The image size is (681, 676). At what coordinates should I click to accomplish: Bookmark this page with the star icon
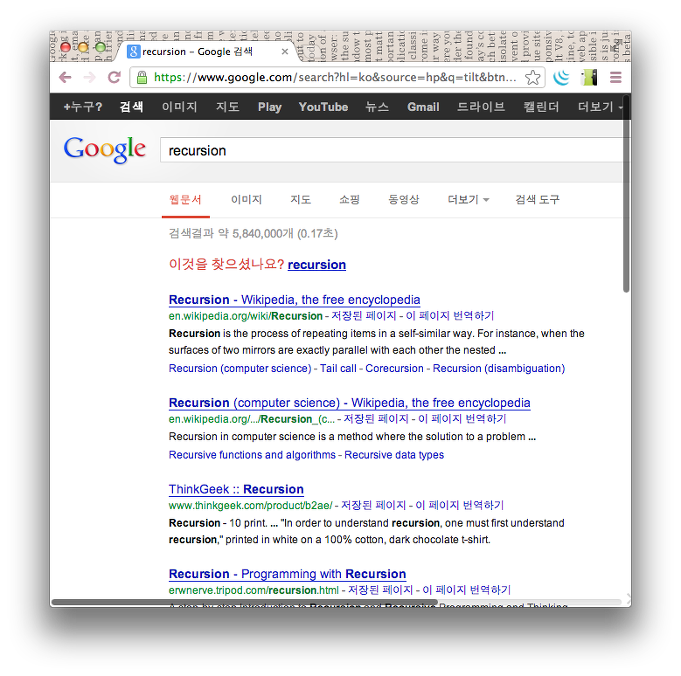click(x=532, y=78)
